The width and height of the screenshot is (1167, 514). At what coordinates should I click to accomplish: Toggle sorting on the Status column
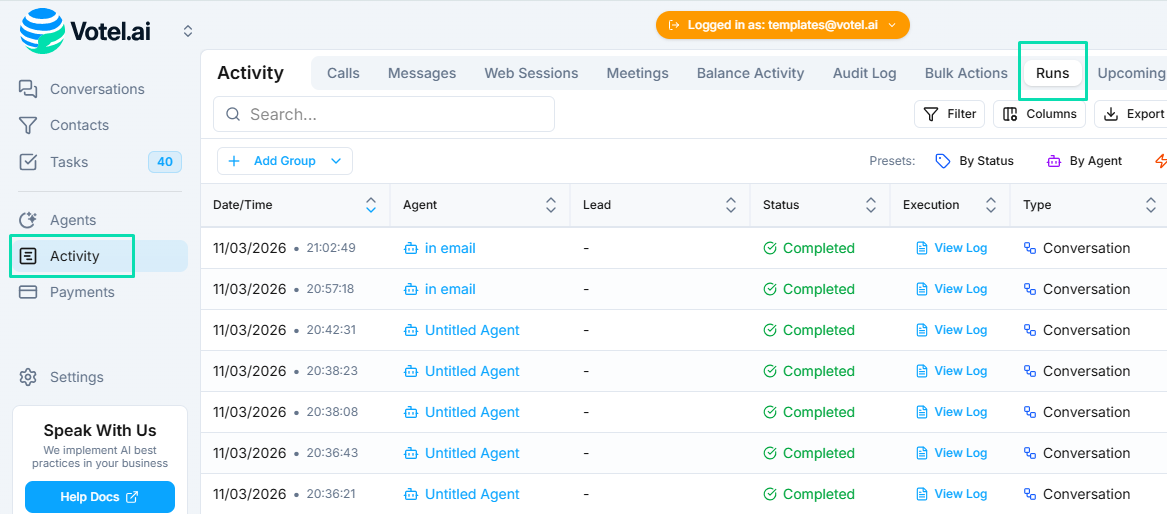coord(871,205)
